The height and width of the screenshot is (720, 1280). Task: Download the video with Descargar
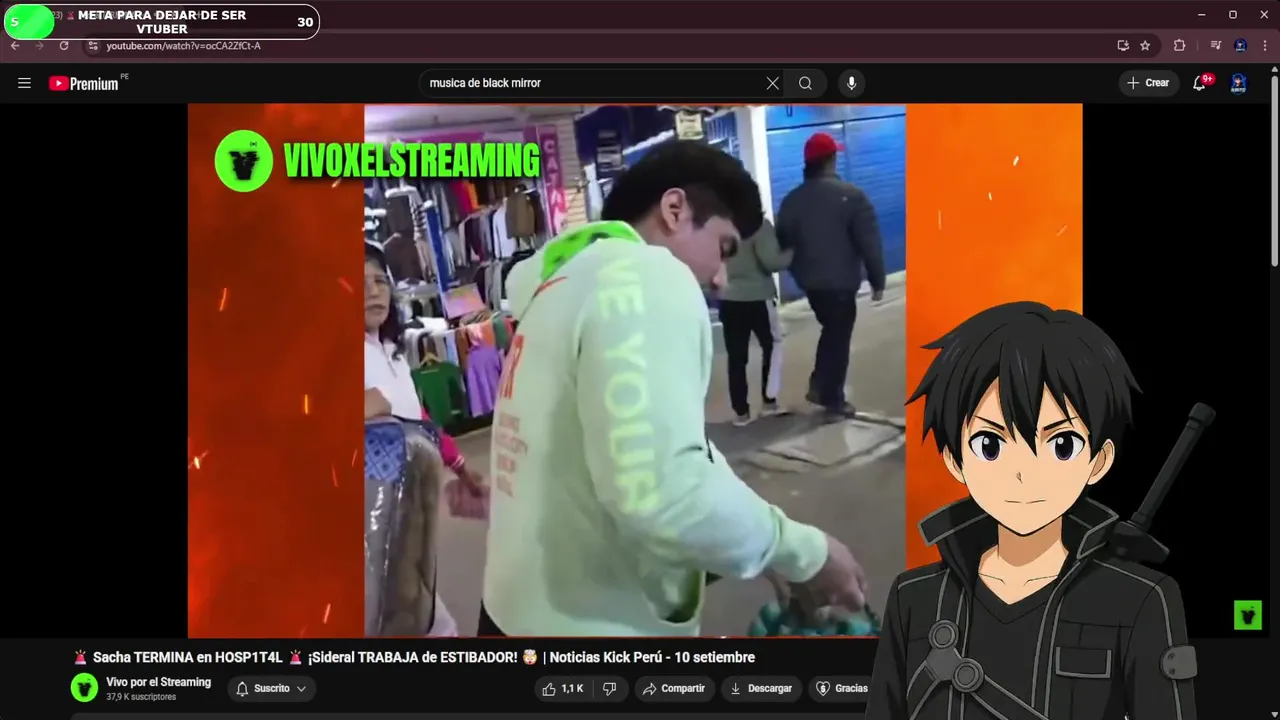coord(761,688)
